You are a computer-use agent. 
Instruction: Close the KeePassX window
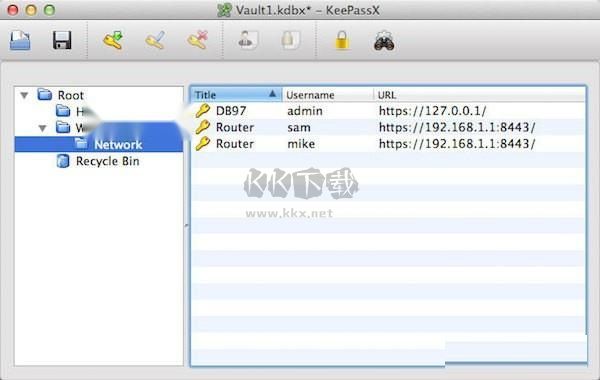[13, 10]
